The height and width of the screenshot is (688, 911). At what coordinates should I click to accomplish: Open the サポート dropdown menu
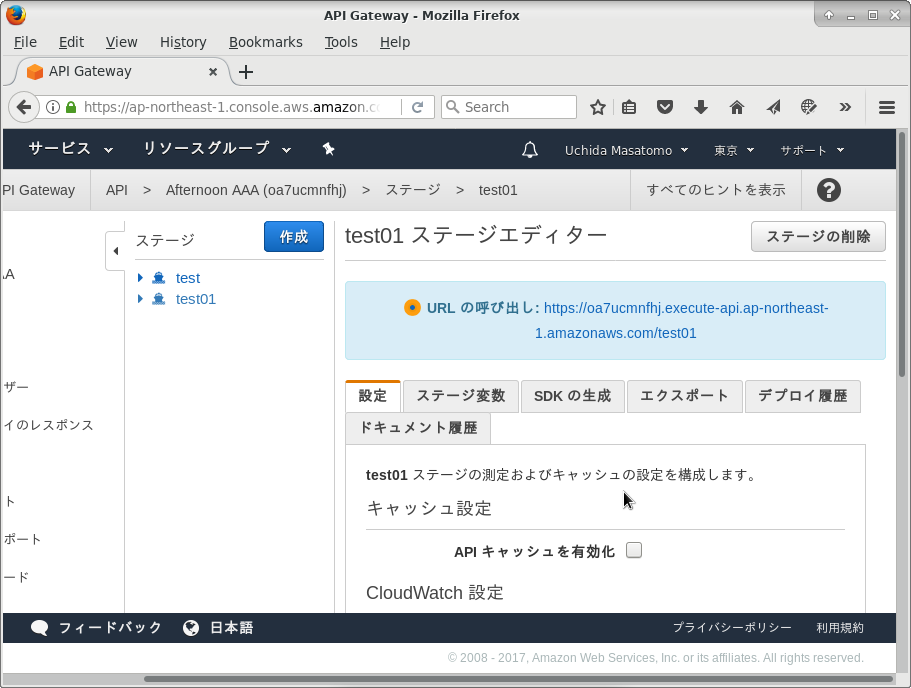click(812, 150)
